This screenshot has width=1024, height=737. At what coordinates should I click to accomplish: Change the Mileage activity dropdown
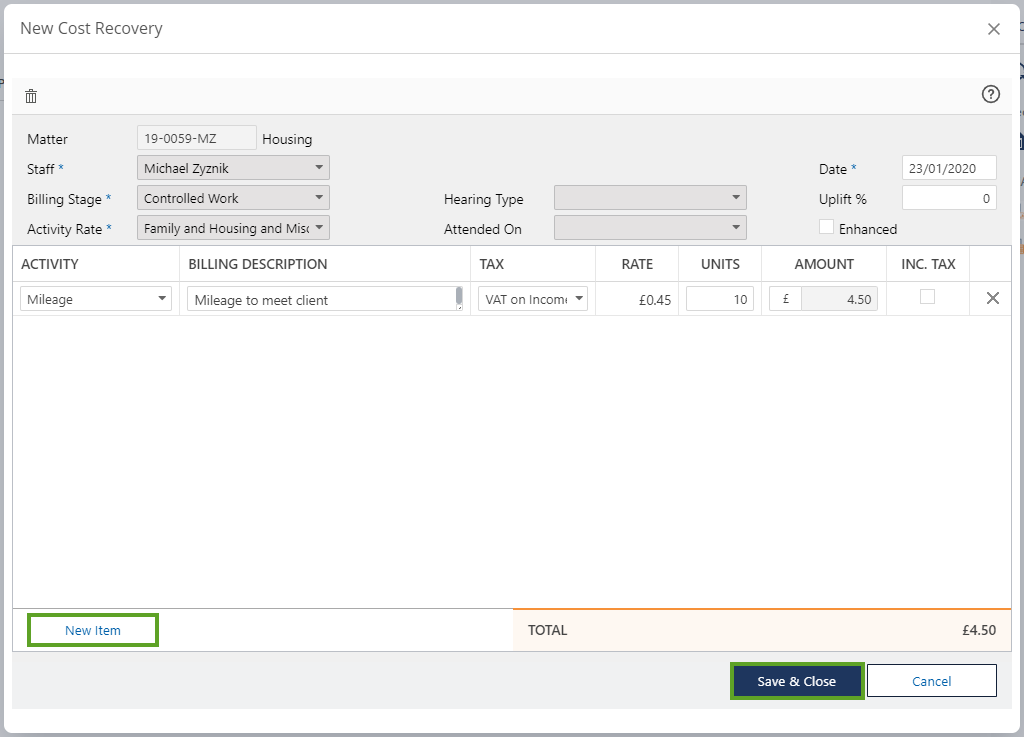[x=96, y=299]
